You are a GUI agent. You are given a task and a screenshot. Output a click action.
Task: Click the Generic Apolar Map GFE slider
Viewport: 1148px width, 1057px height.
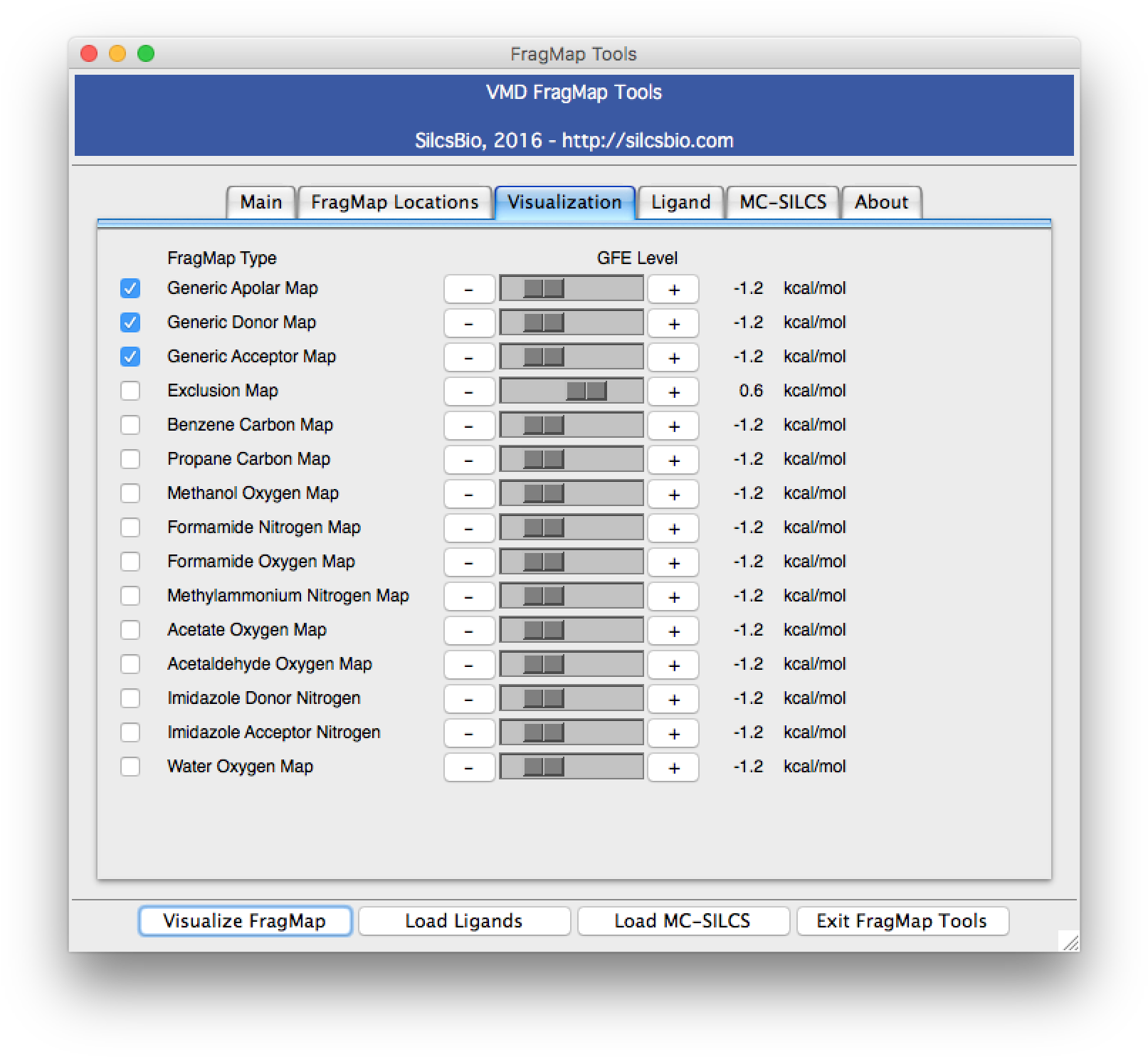pyautogui.click(x=572, y=288)
